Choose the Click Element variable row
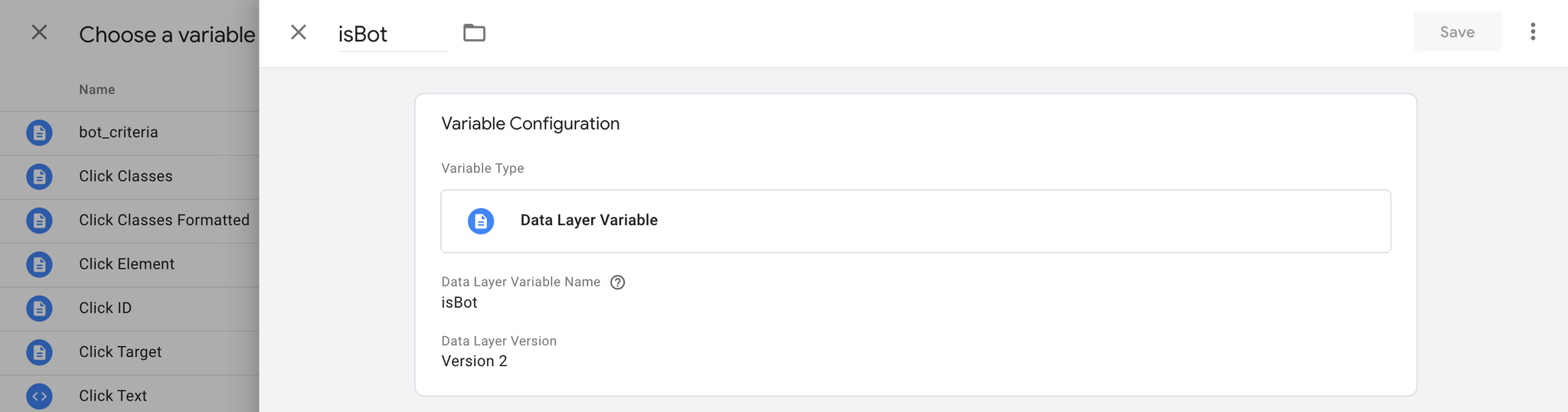The image size is (1568, 412). point(129,265)
